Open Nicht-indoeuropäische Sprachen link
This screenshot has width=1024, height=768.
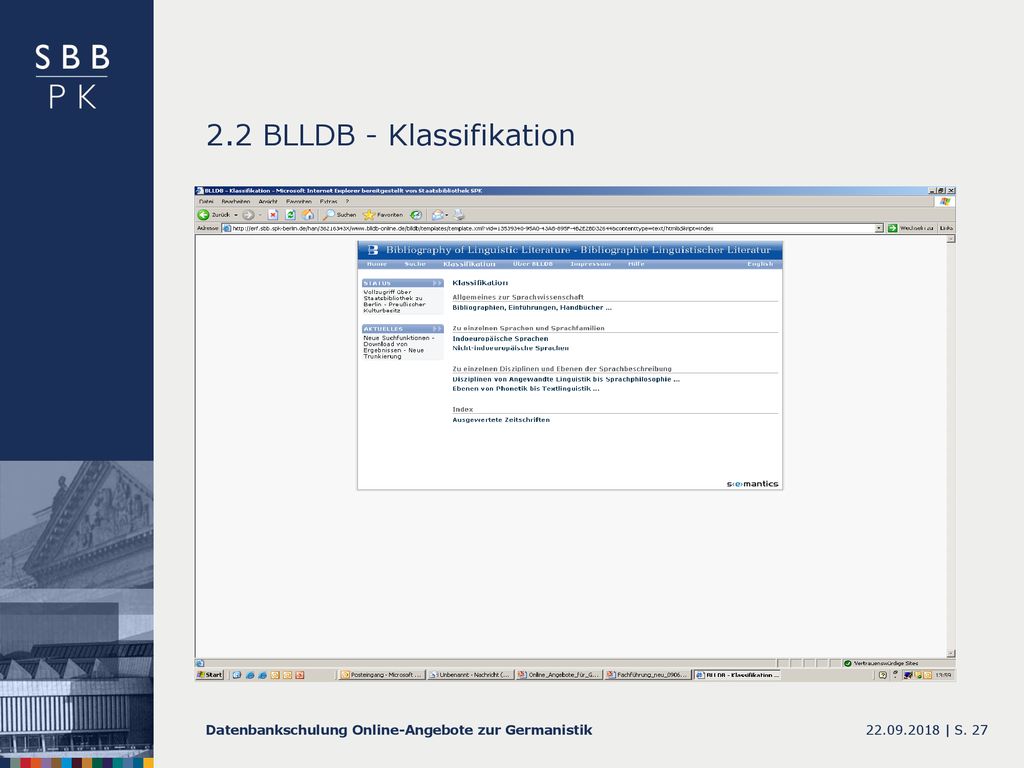click(511, 348)
